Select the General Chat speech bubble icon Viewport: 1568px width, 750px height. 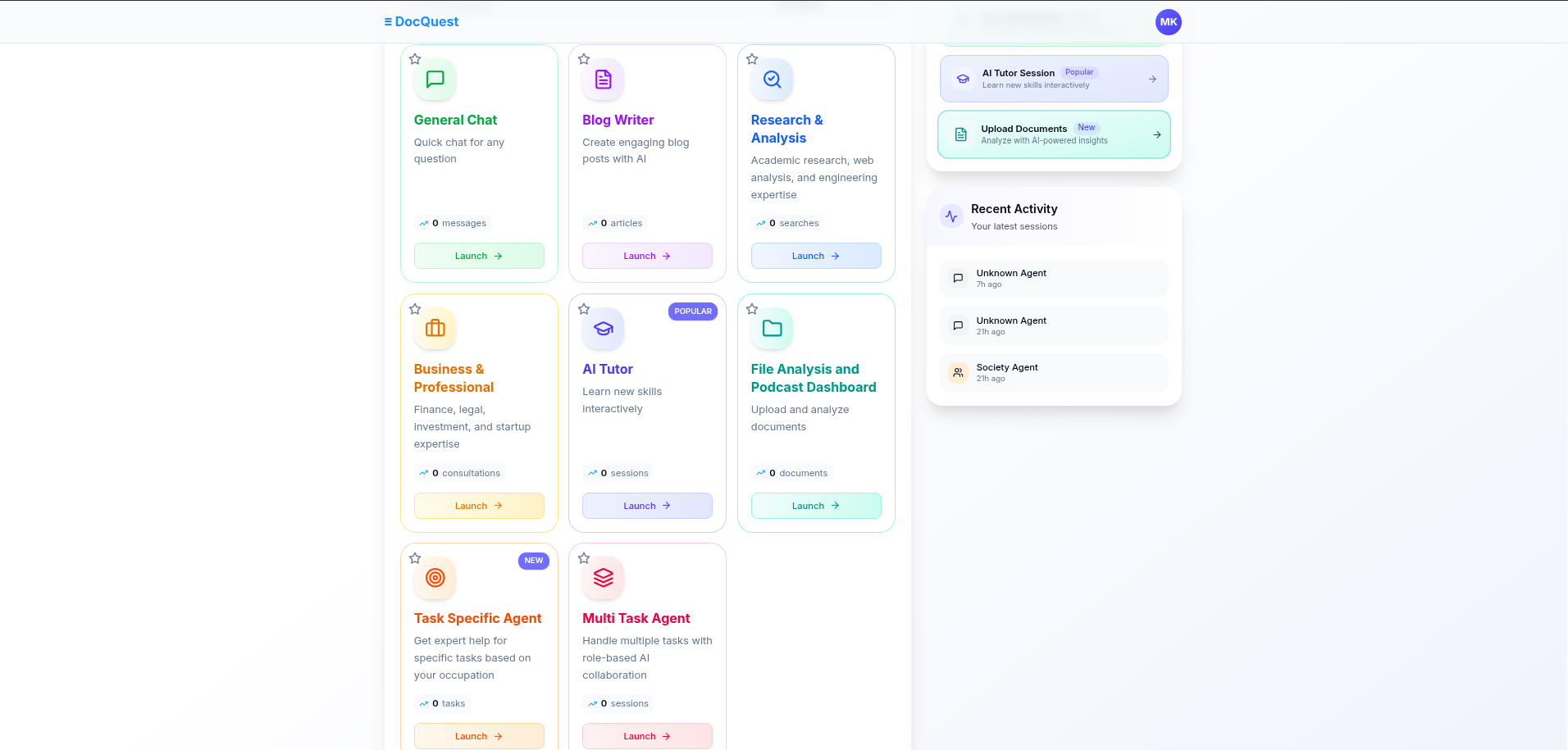(x=435, y=80)
